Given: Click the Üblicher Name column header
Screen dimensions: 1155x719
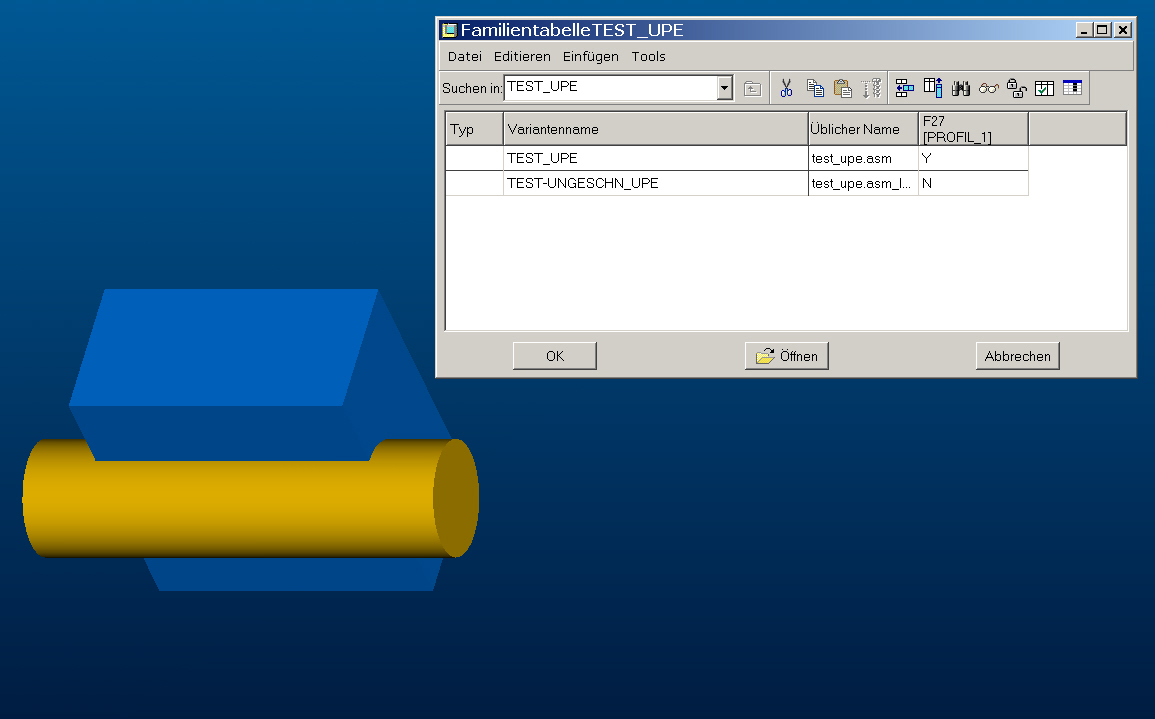Looking at the screenshot, I should click(x=863, y=129).
